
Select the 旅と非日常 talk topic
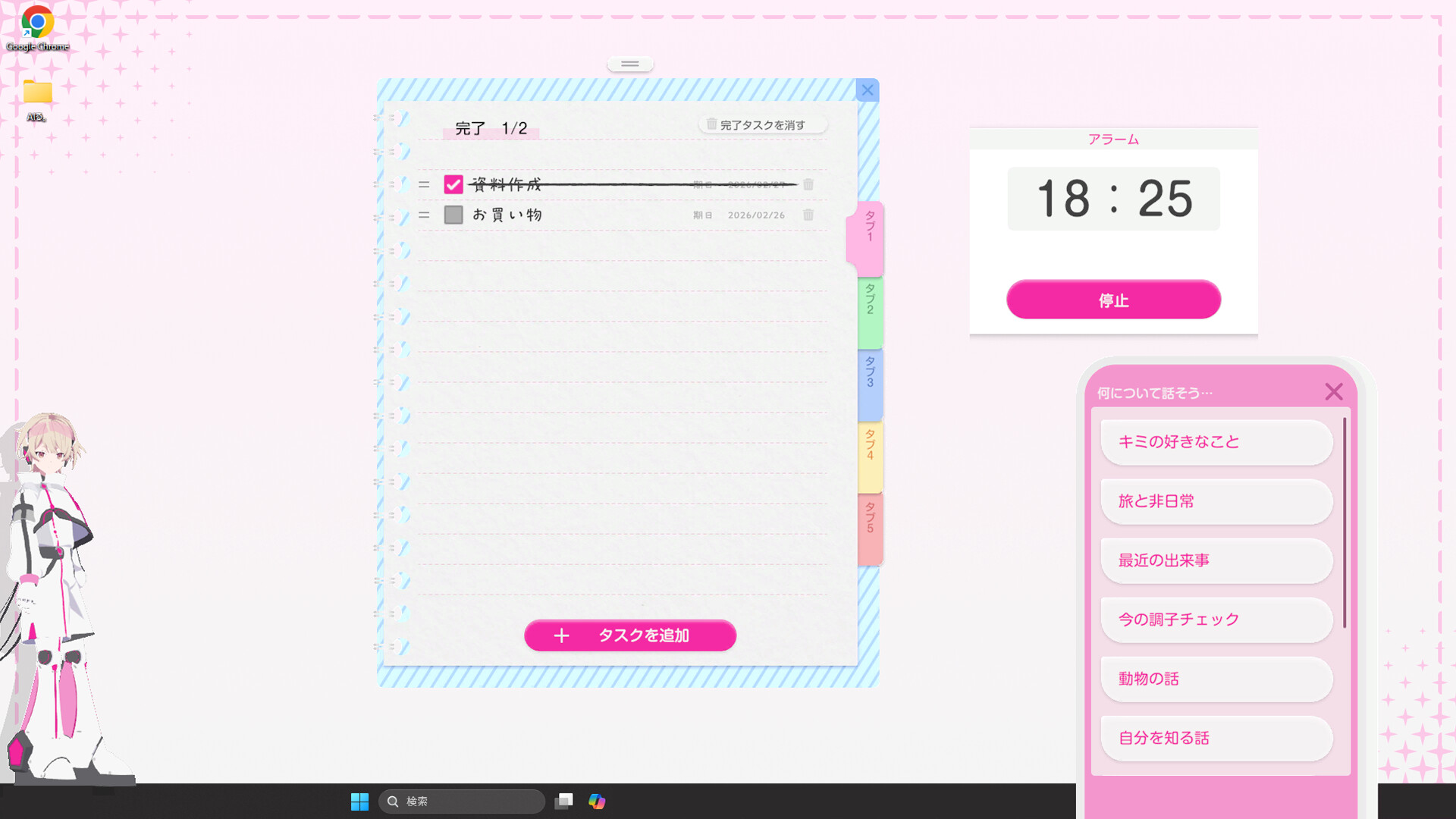click(x=1216, y=501)
